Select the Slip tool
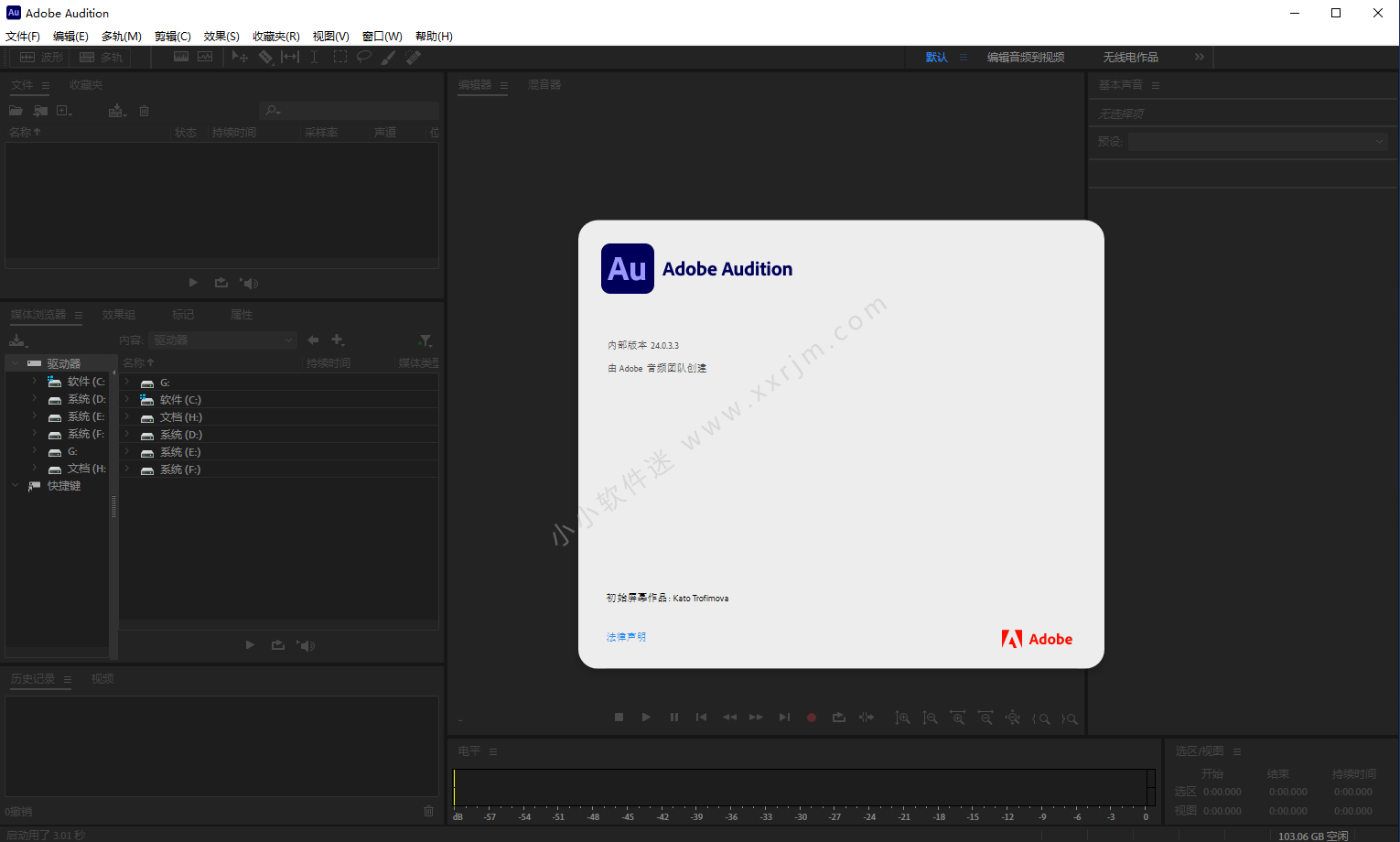Viewport: 1400px width, 842px height. (290, 57)
